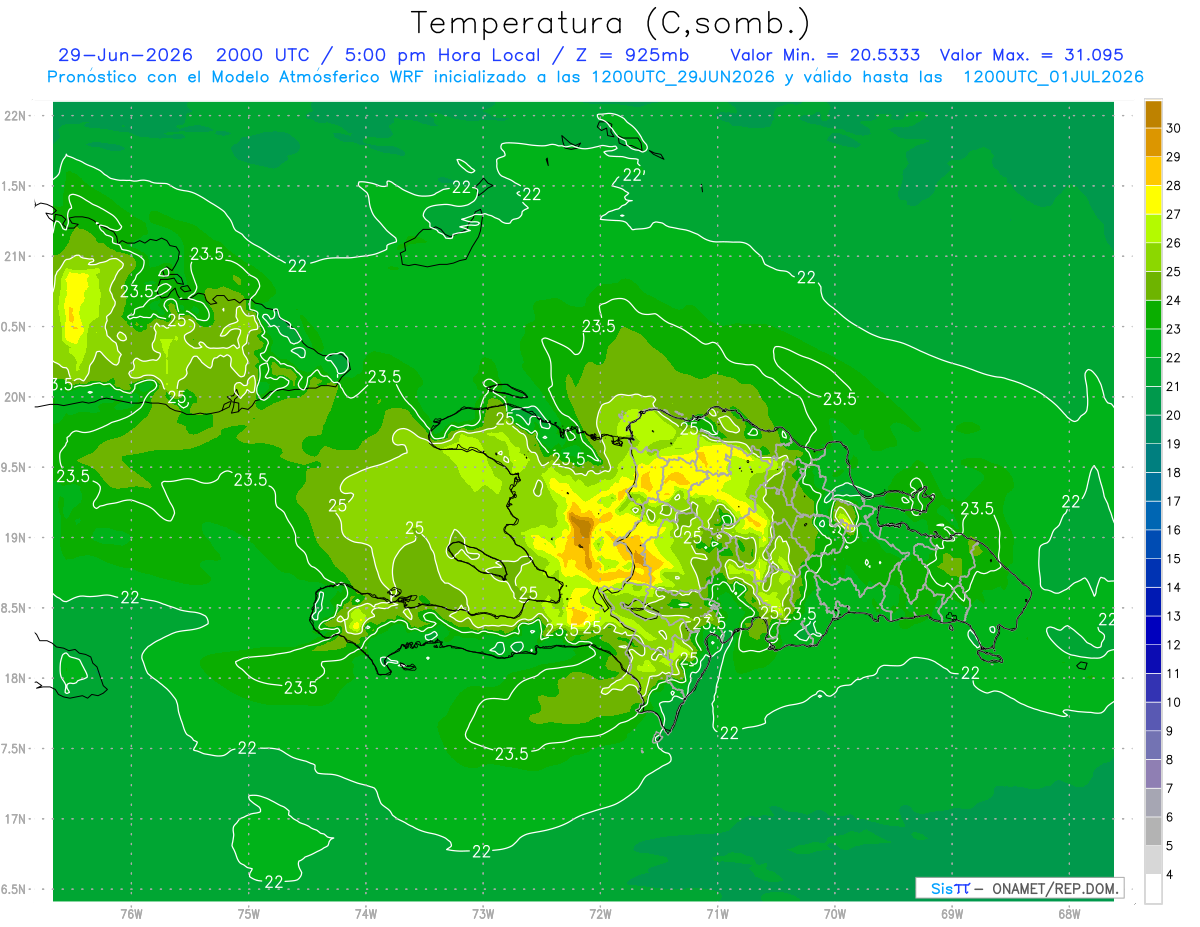Click the '71W' longitude axis label
Screen dimensions: 1200x927
coord(717,914)
